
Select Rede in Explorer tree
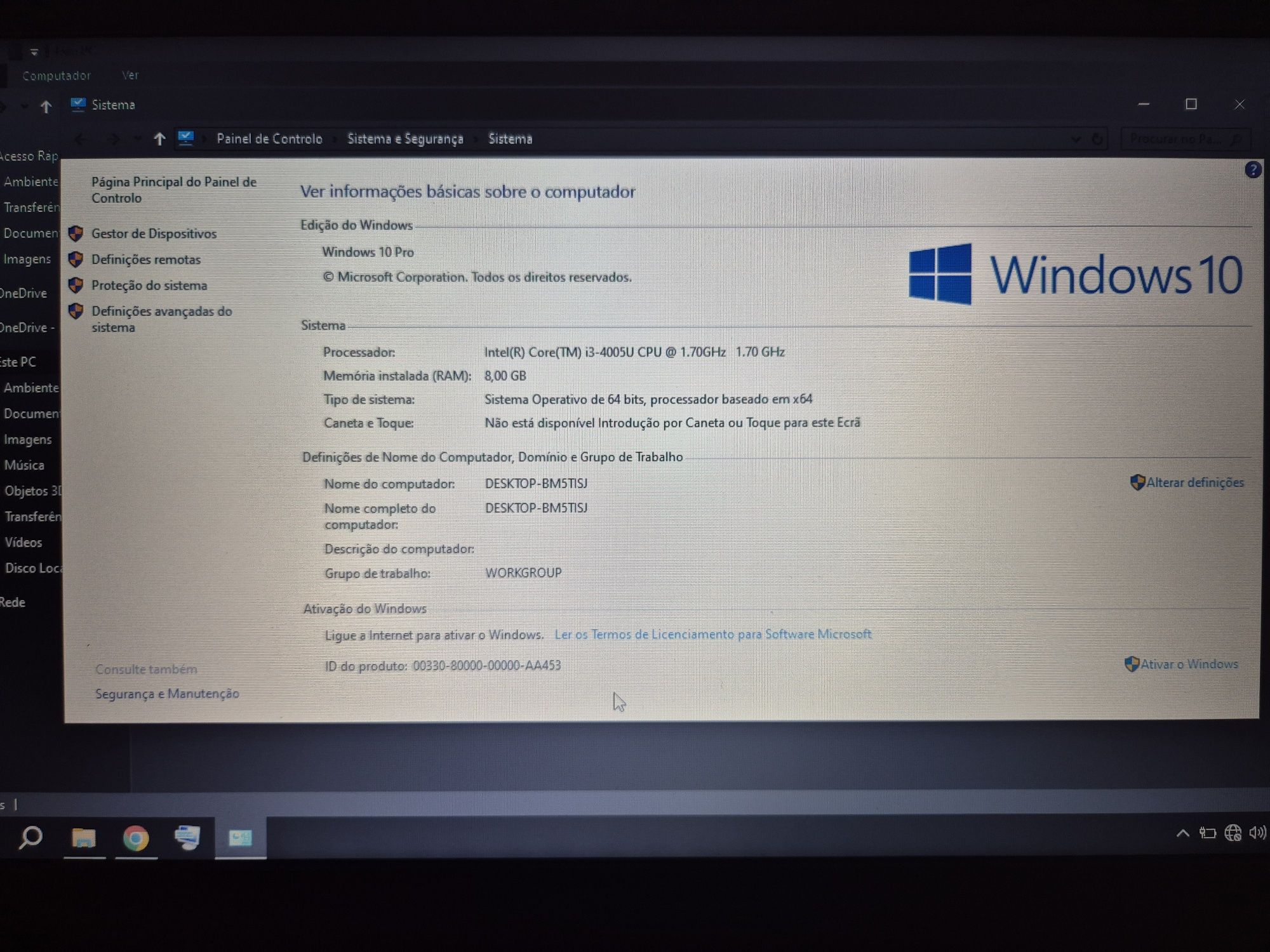point(13,602)
